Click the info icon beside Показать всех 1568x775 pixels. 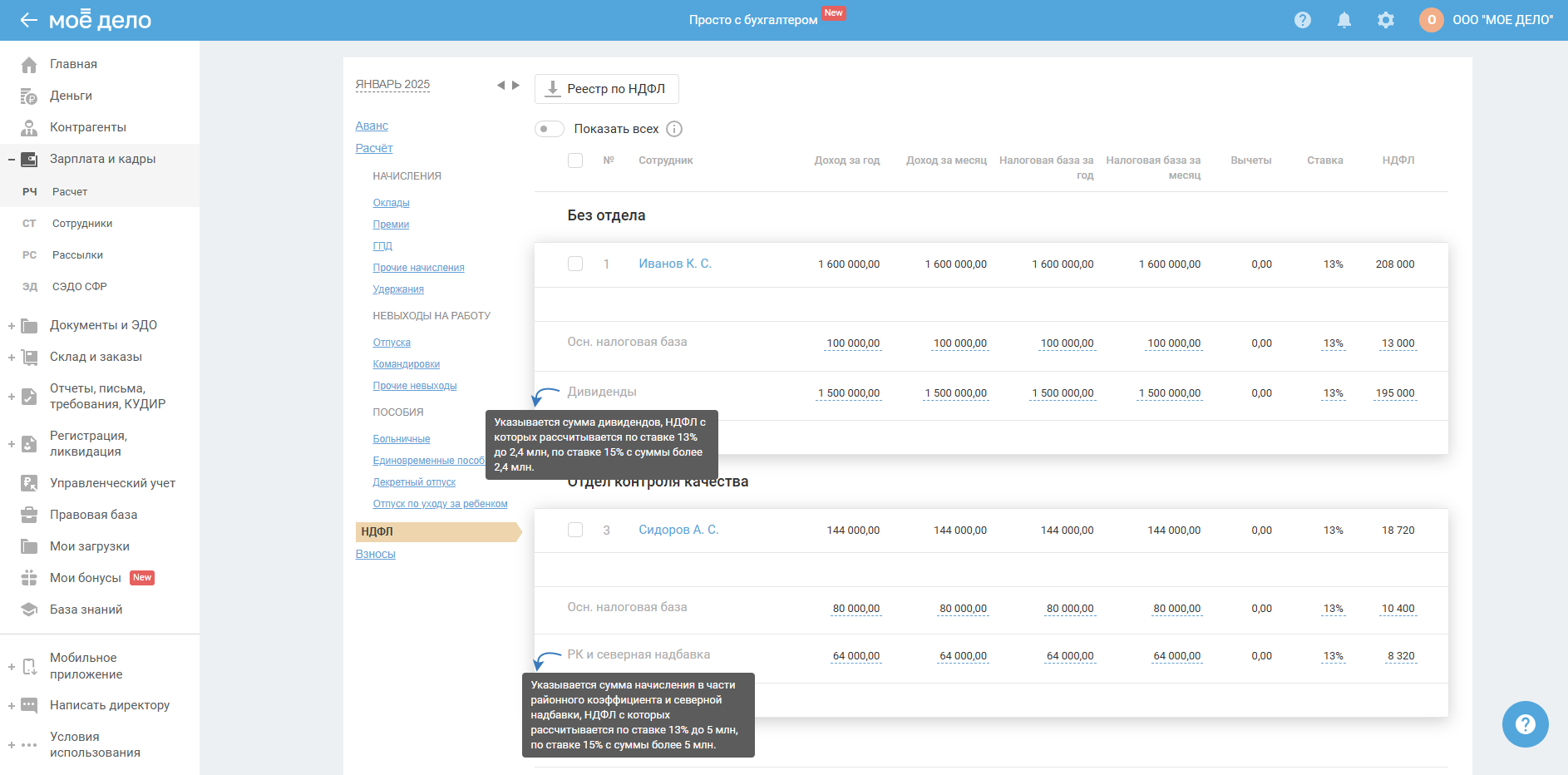point(674,129)
